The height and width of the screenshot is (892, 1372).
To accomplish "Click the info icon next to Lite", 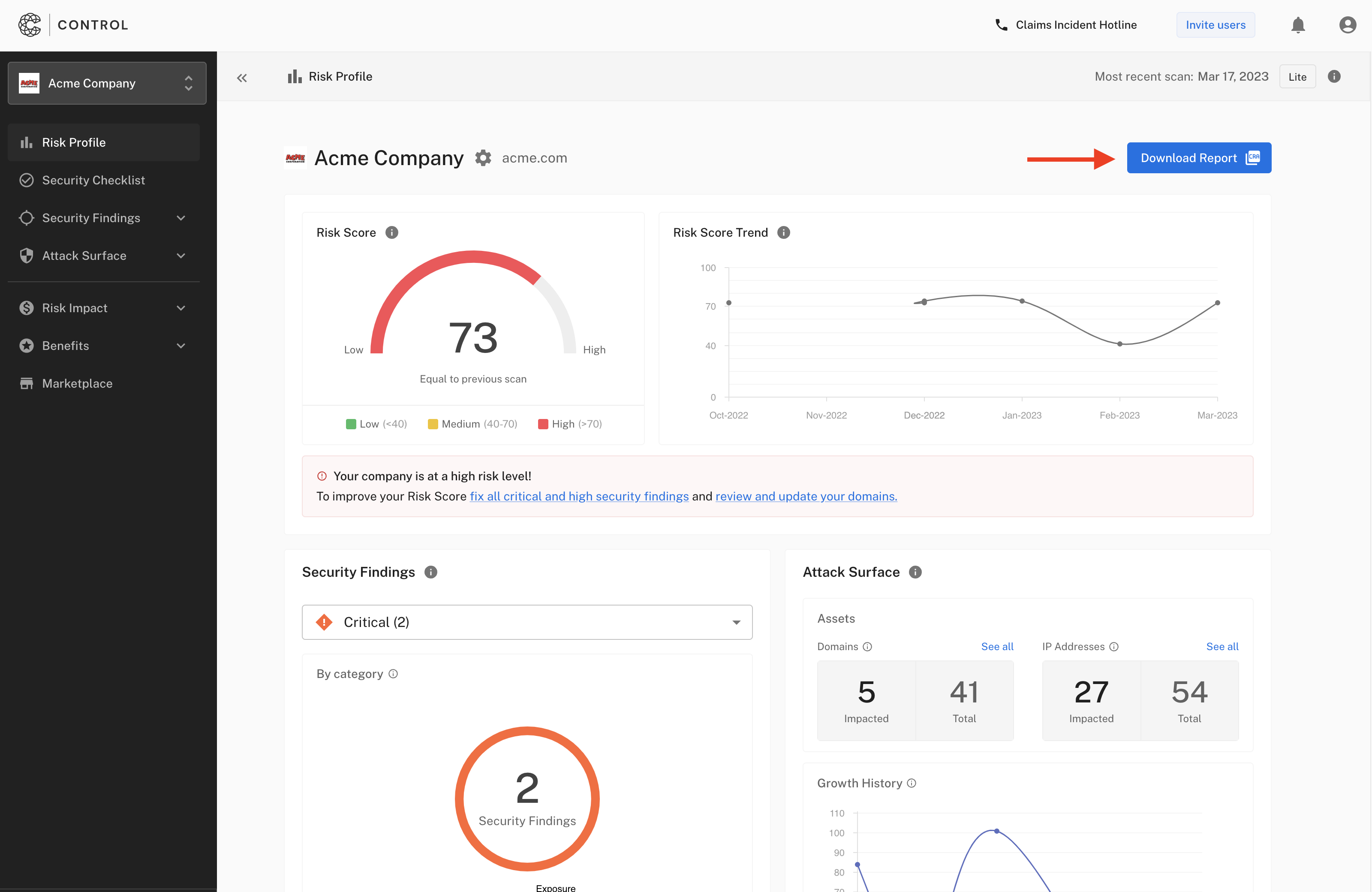I will 1334,76.
